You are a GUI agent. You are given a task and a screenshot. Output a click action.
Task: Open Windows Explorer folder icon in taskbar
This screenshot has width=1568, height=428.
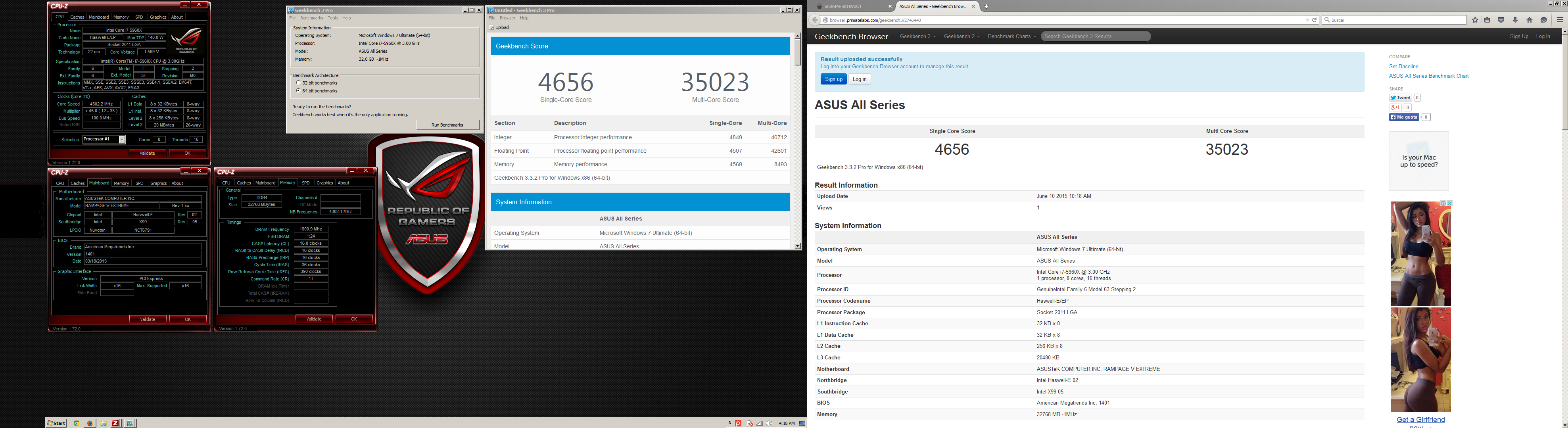(104, 423)
